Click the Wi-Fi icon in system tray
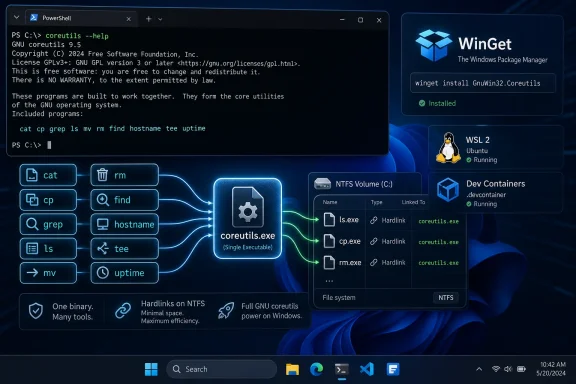This screenshot has height=384, width=576. coord(496,369)
